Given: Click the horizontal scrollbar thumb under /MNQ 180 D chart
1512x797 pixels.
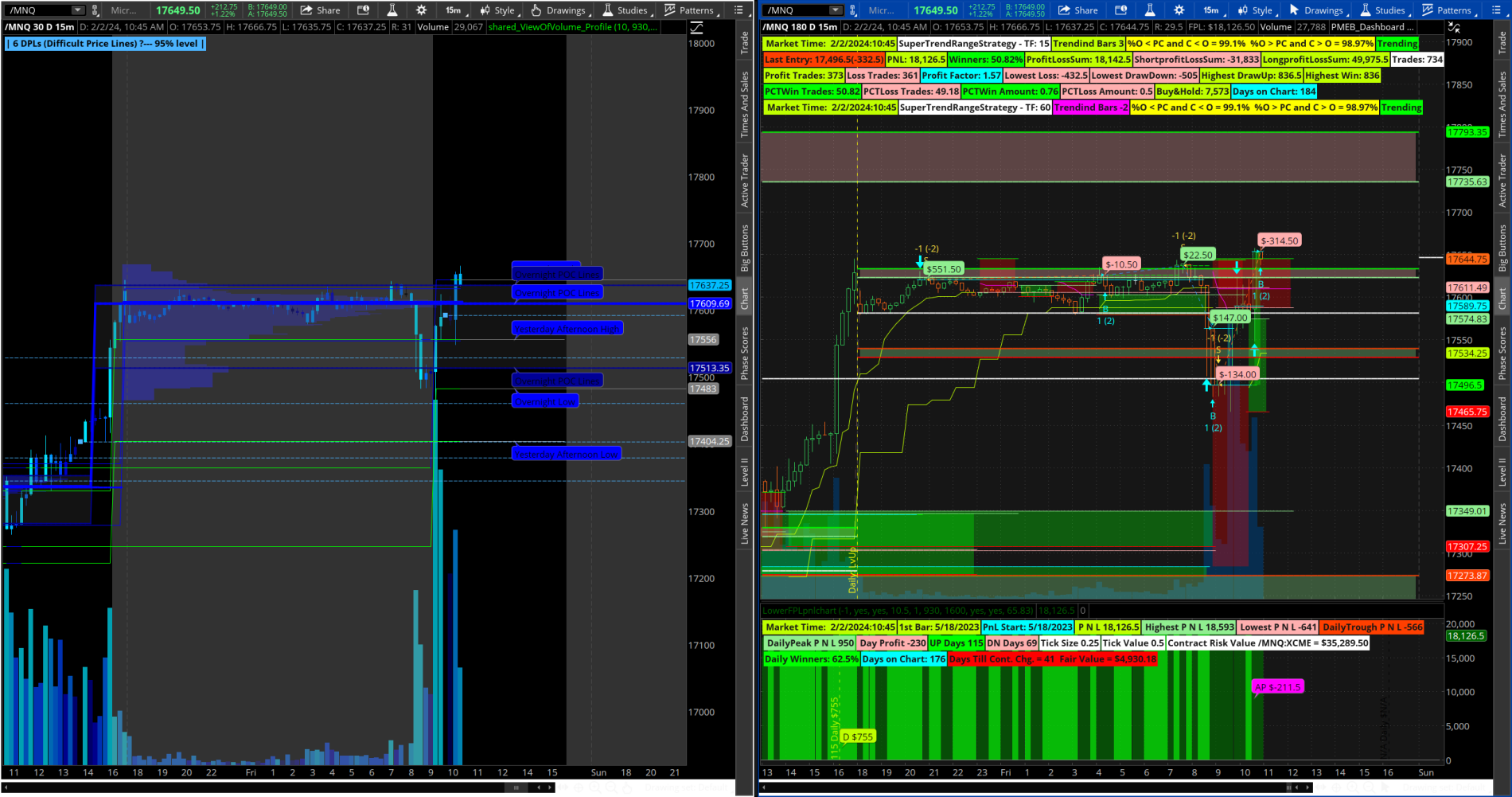Looking at the screenshot, I should point(1289,787).
